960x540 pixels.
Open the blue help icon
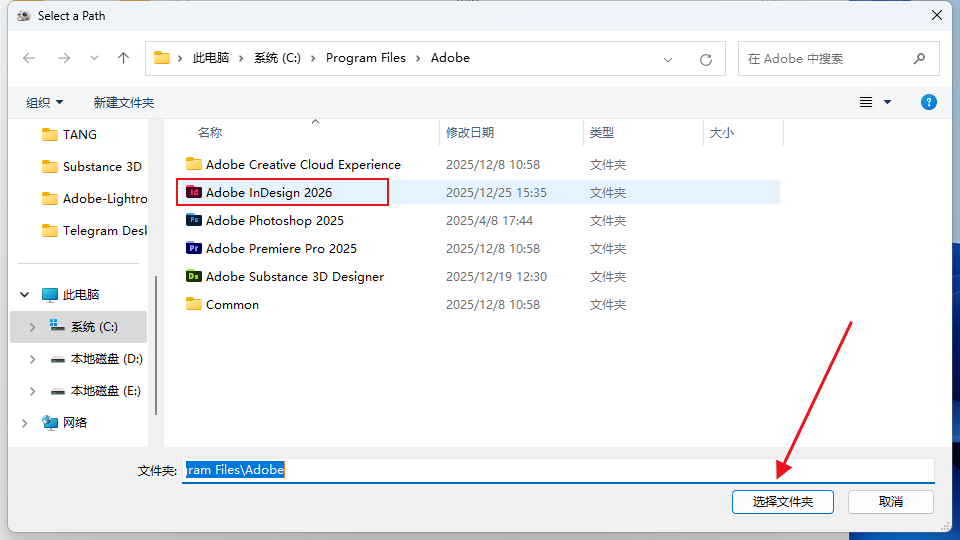click(x=929, y=102)
